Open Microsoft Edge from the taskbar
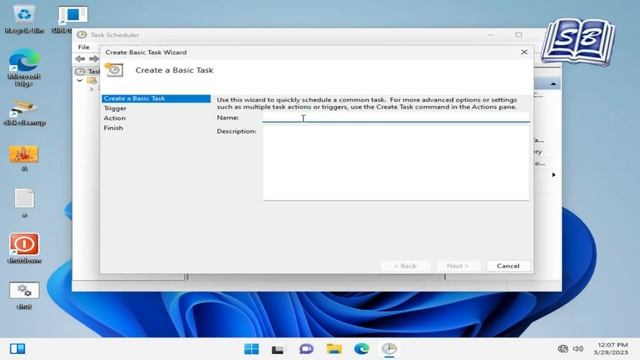This screenshot has height=360, width=640. (x=361, y=349)
